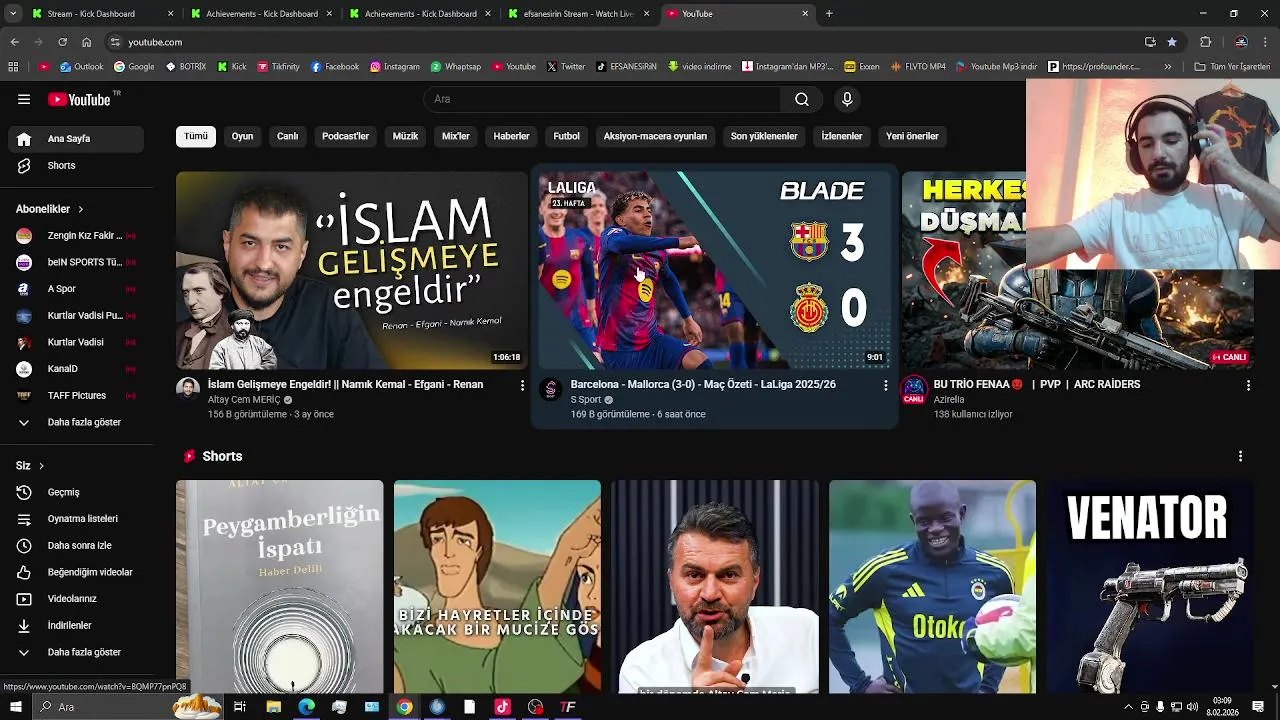
Task: Open Barcelona - Mallorca (3-0) Maç Özeti title
Action: click(x=703, y=384)
